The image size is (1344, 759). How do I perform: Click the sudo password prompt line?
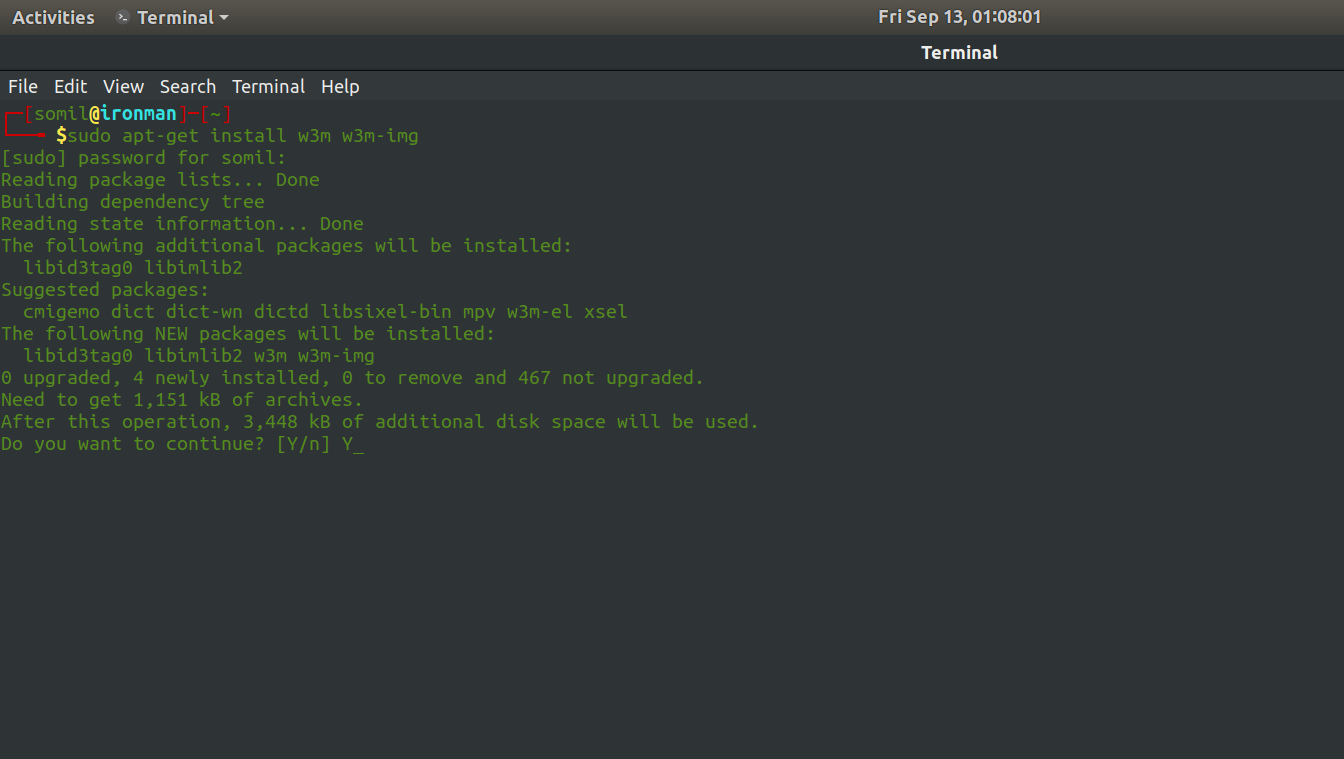(143, 158)
